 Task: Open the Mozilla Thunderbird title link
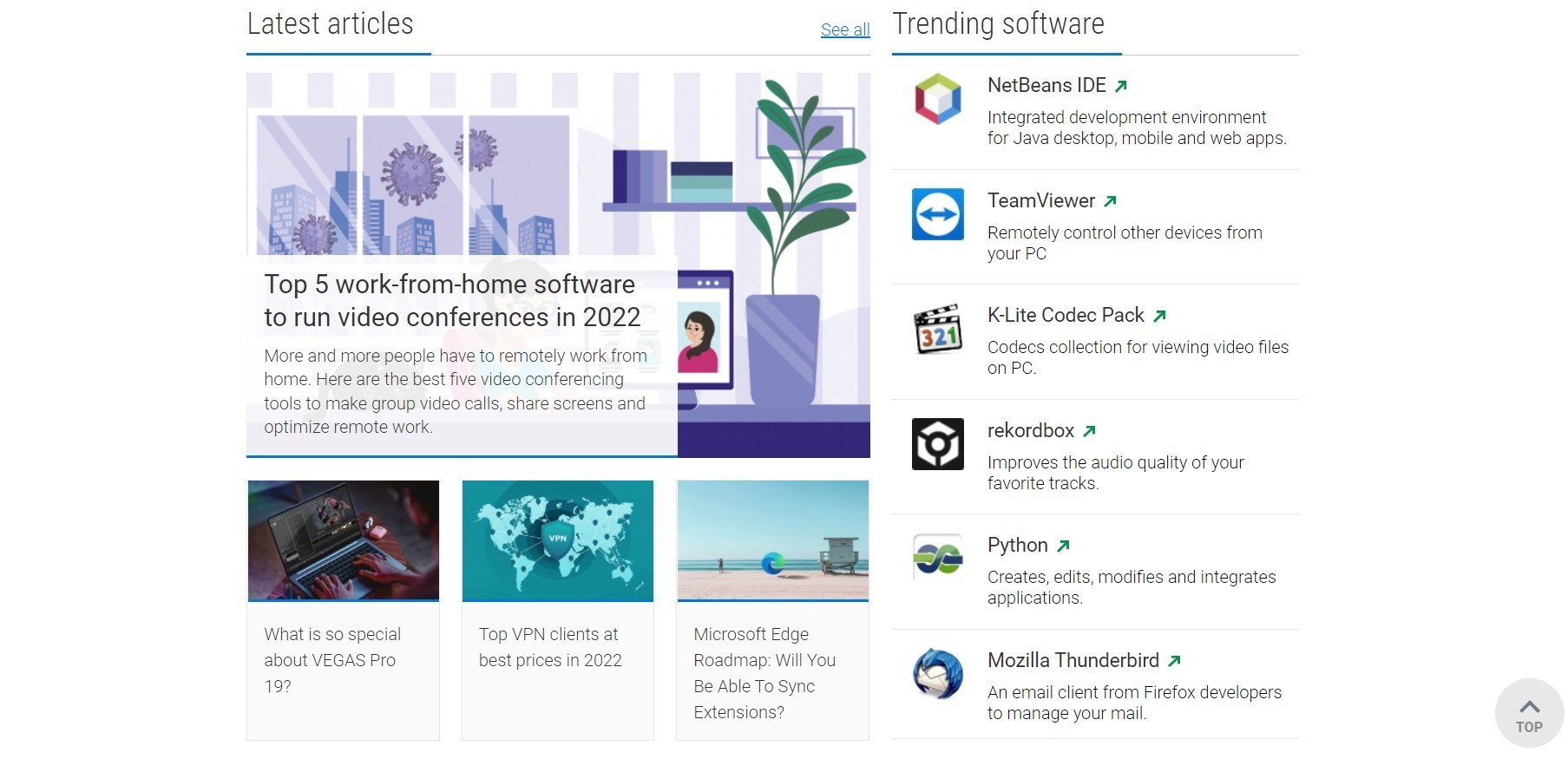[x=1073, y=660]
